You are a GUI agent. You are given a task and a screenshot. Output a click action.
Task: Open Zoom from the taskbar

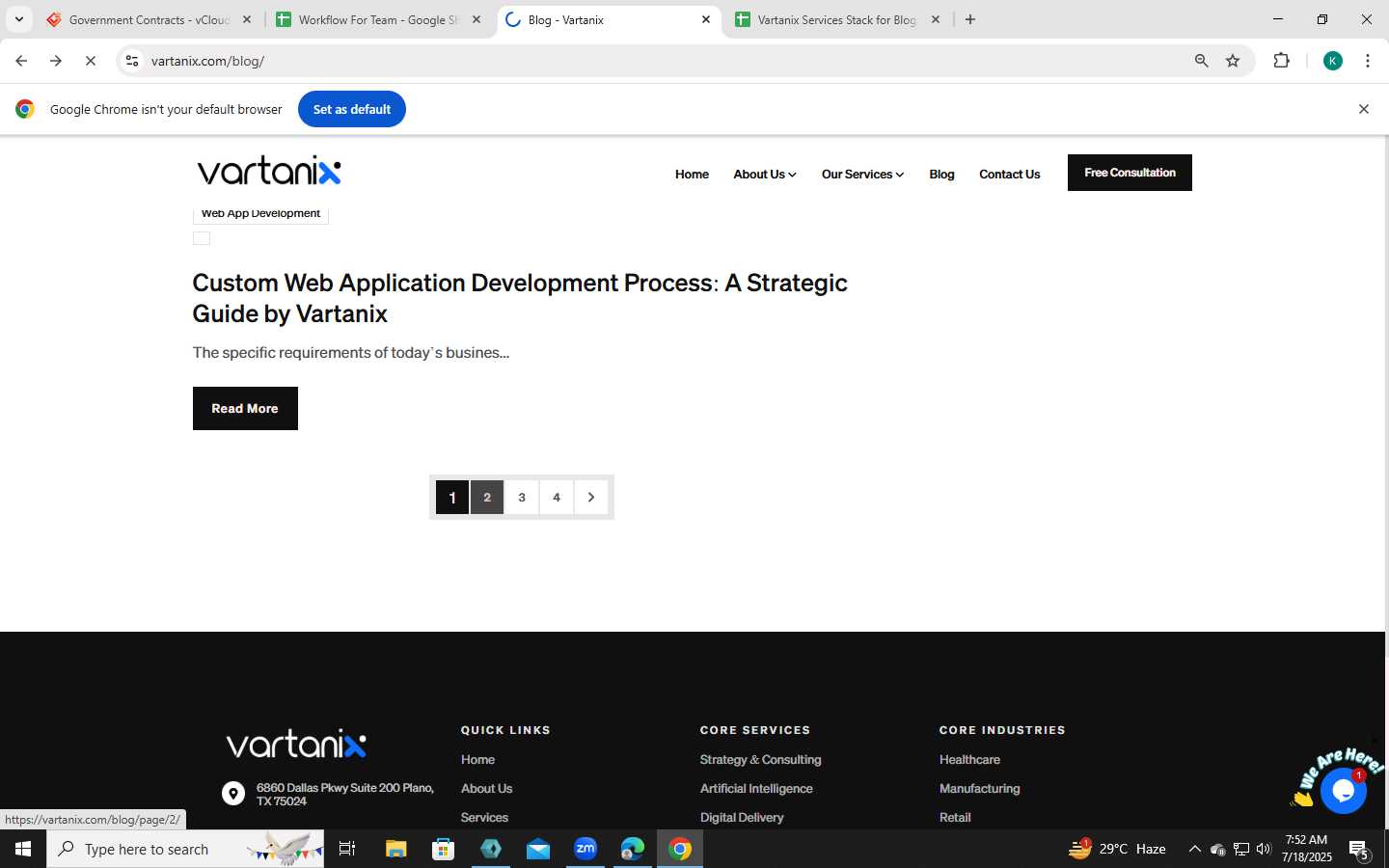click(x=586, y=849)
